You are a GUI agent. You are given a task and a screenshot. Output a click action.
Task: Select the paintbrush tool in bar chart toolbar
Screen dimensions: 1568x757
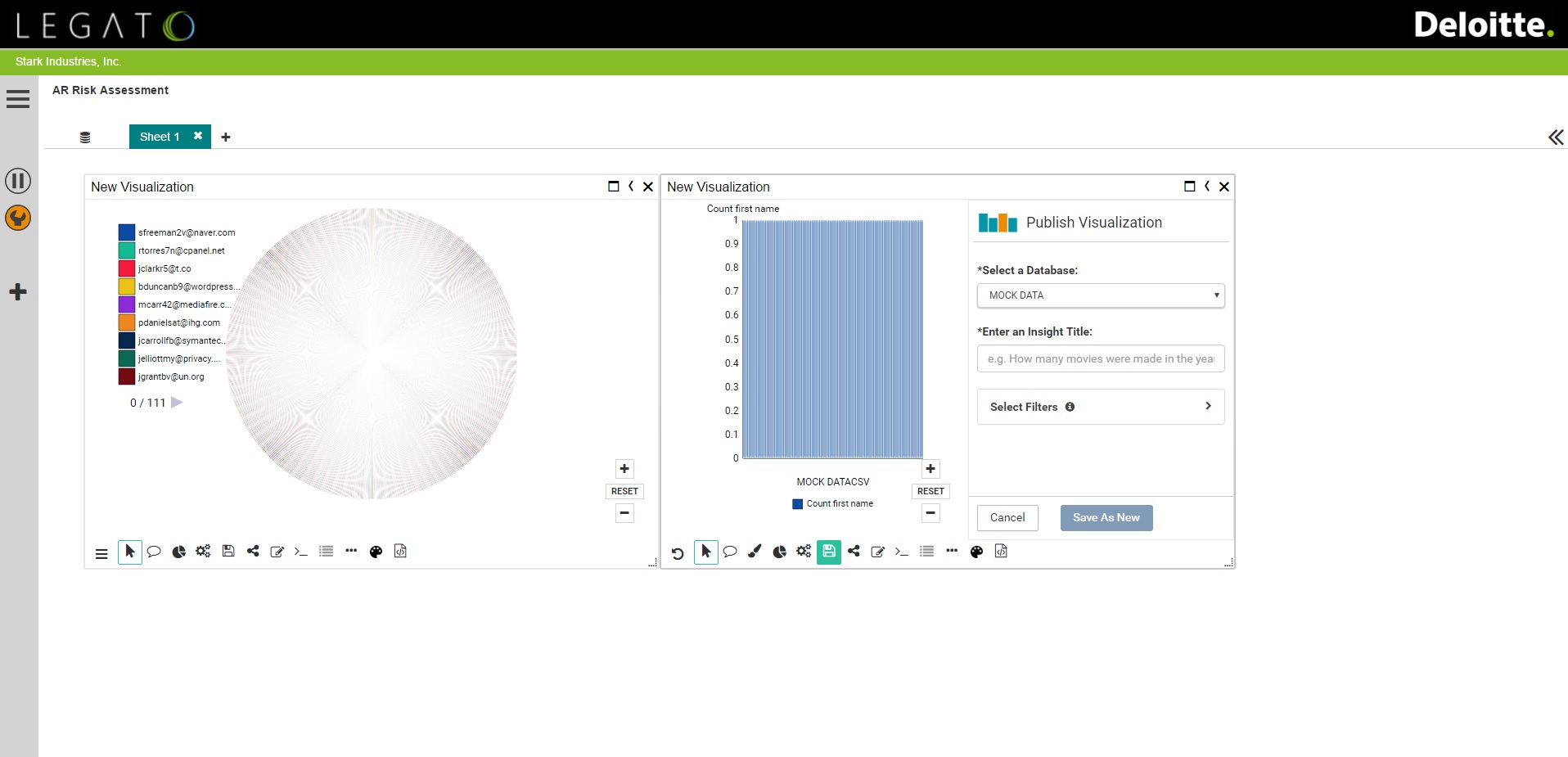pos(755,552)
